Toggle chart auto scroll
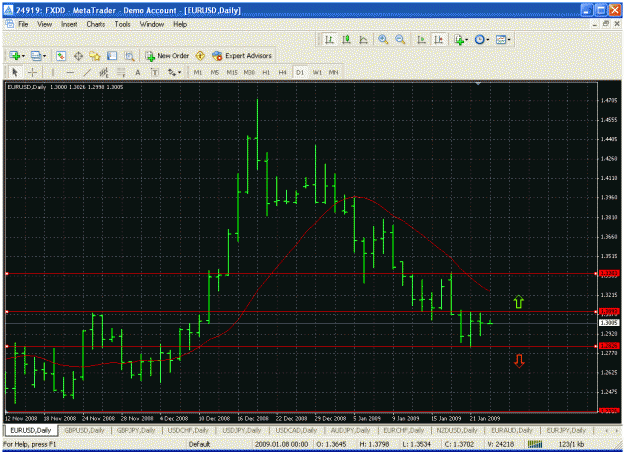 click(x=421, y=39)
